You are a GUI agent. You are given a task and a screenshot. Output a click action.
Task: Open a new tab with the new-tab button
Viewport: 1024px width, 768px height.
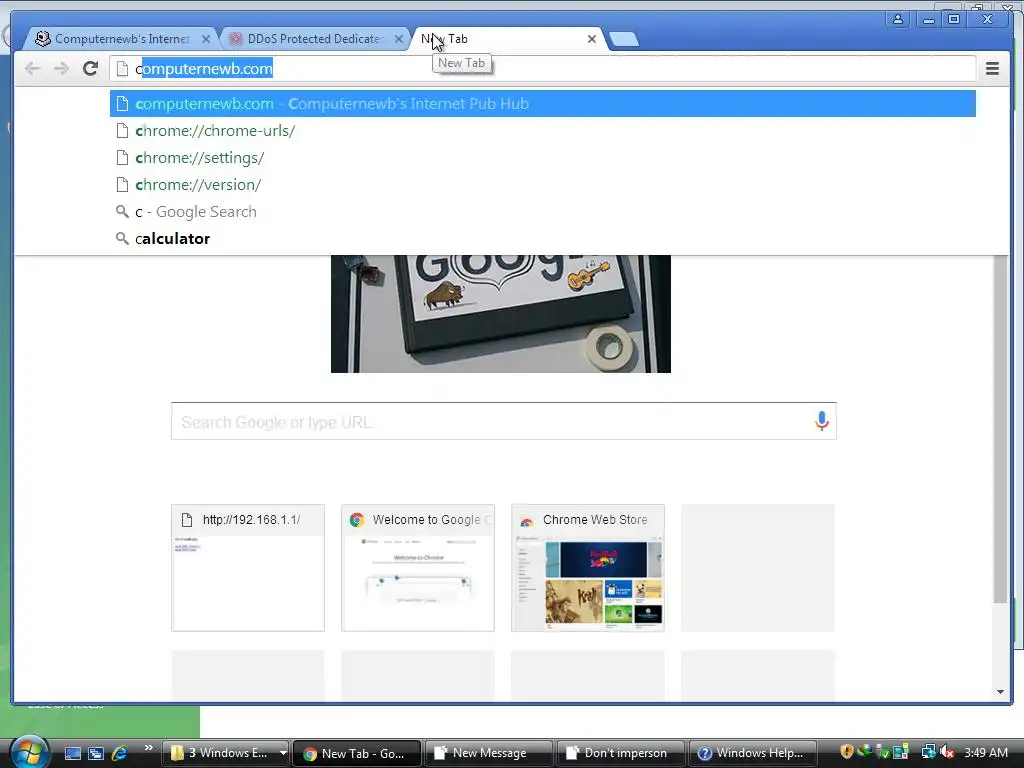624,39
